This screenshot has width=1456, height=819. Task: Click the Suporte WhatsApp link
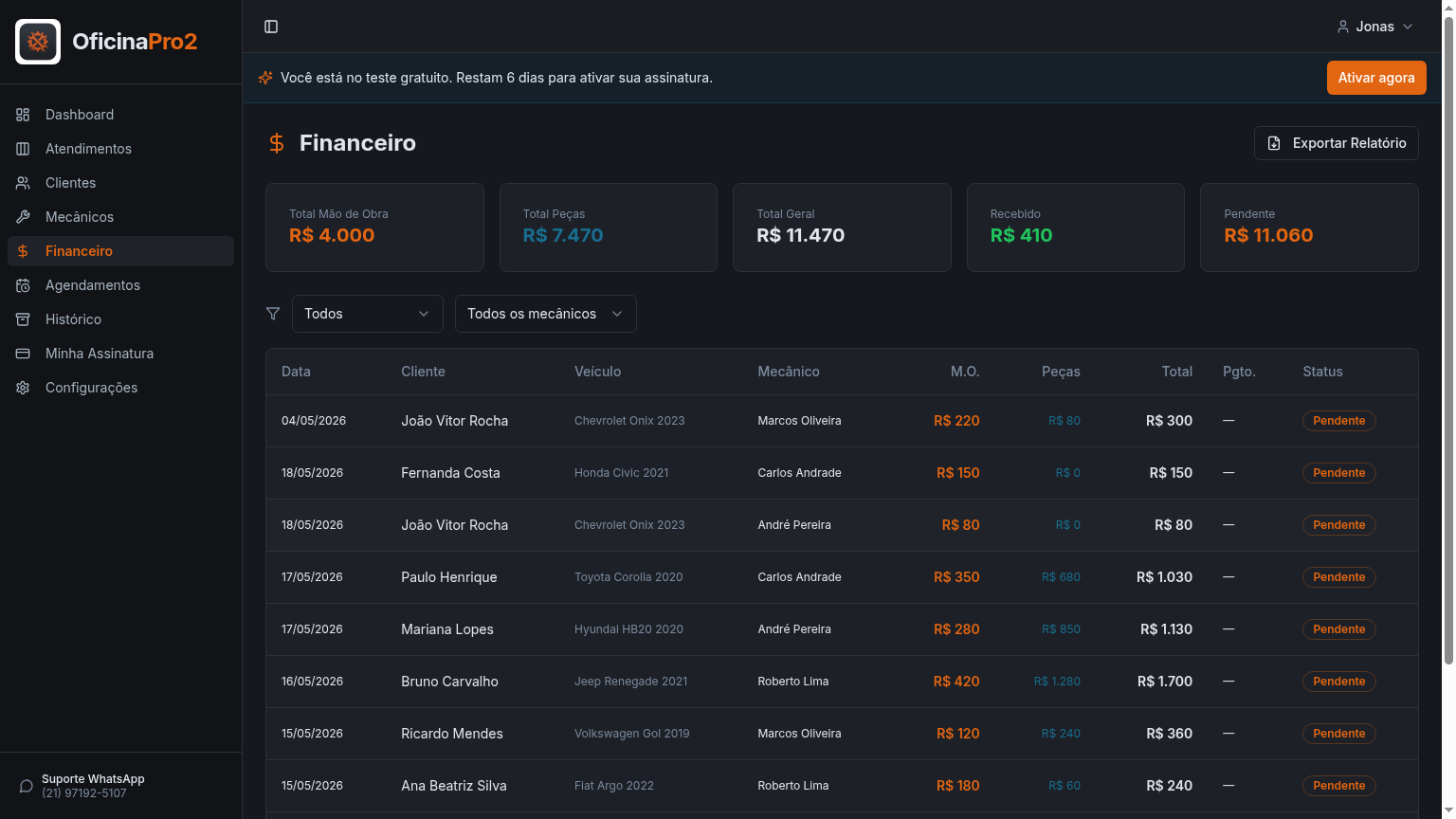tap(93, 786)
